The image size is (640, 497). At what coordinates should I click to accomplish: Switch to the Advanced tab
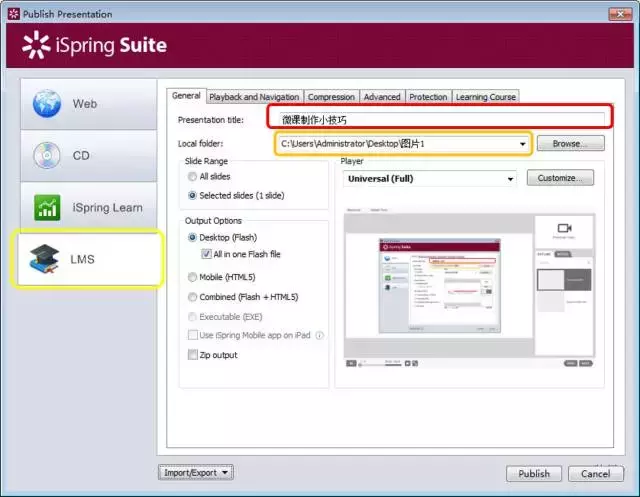point(382,97)
